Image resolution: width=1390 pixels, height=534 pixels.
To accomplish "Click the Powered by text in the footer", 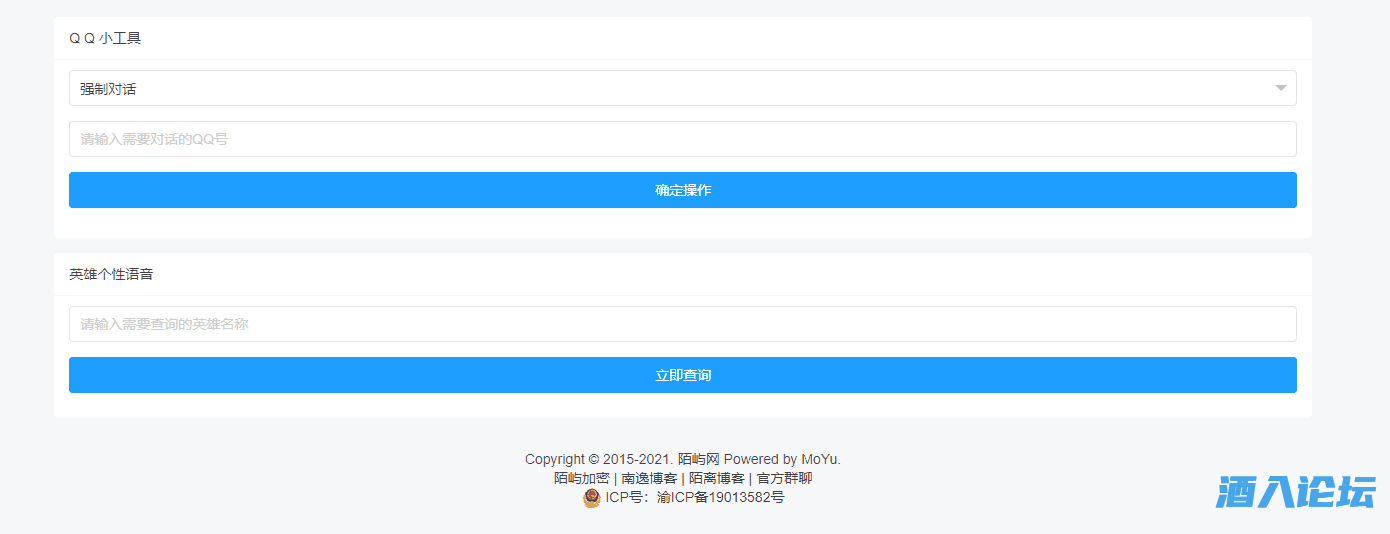I will click(x=760, y=459).
